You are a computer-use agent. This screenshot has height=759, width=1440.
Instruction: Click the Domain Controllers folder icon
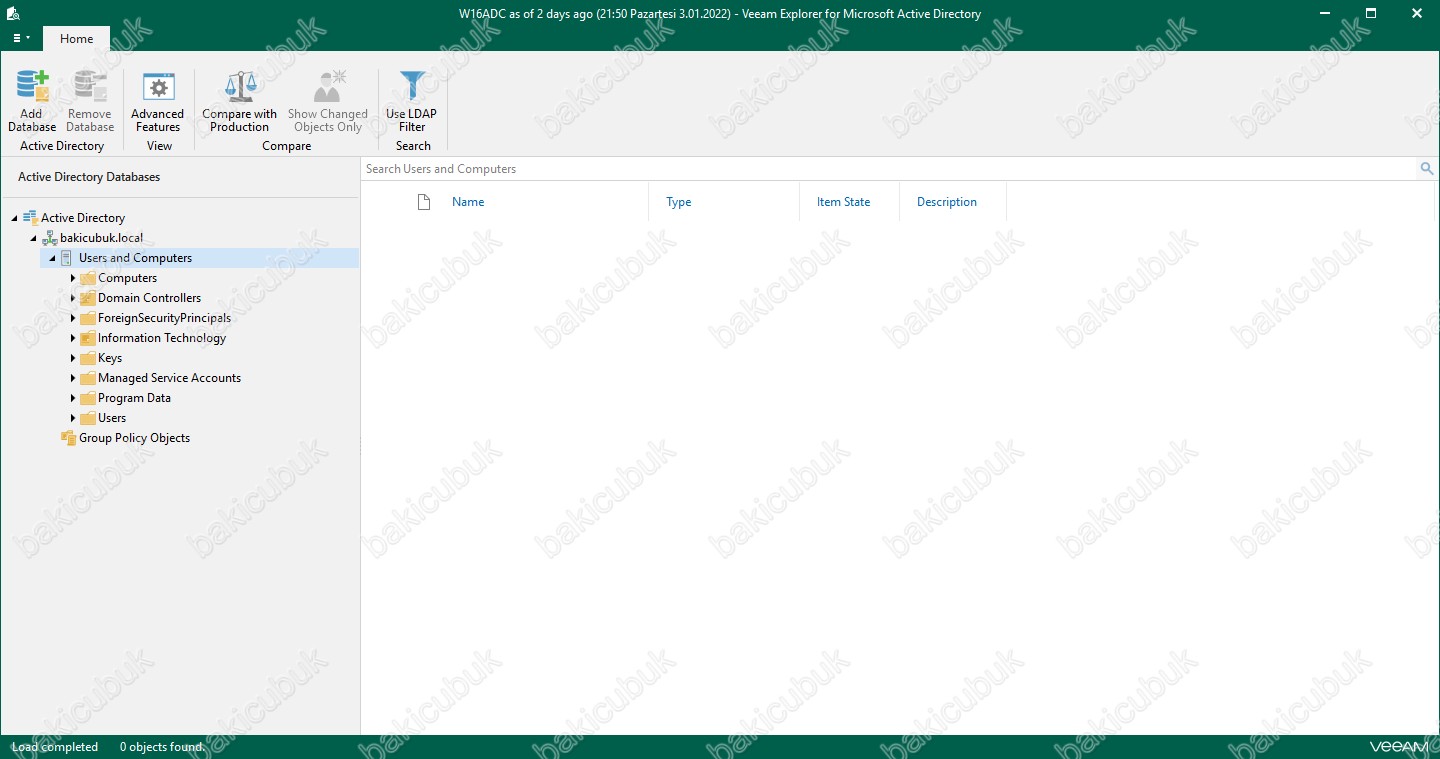(x=88, y=298)
